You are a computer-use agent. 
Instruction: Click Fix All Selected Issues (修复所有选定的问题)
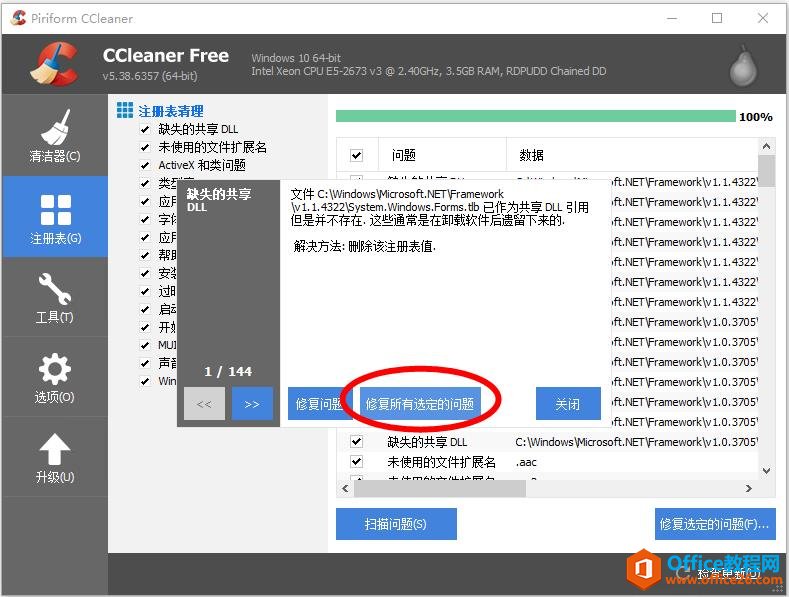[x=420, y=404]
